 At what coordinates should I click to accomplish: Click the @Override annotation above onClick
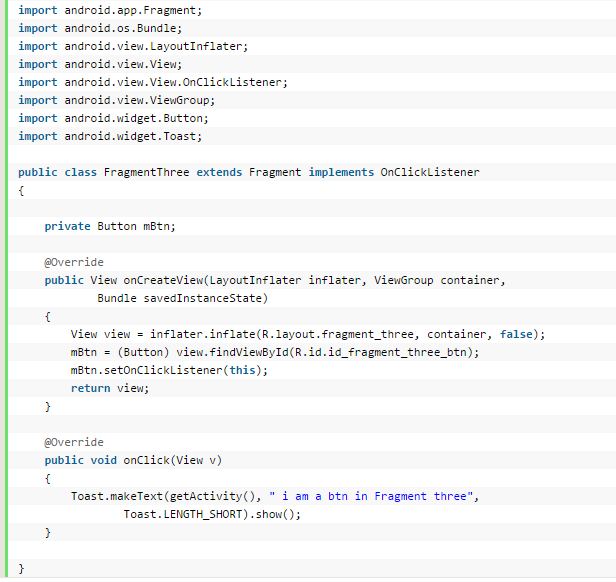[74, 442]
